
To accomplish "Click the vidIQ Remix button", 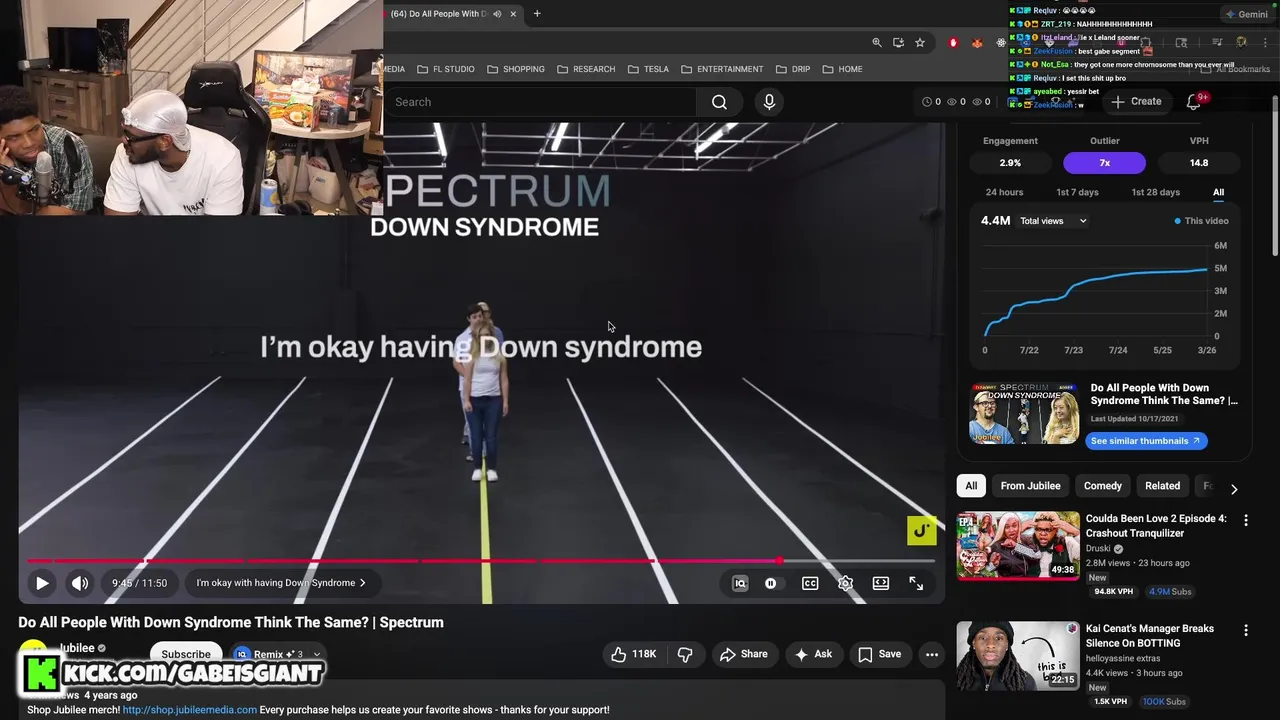I will 268,655.
